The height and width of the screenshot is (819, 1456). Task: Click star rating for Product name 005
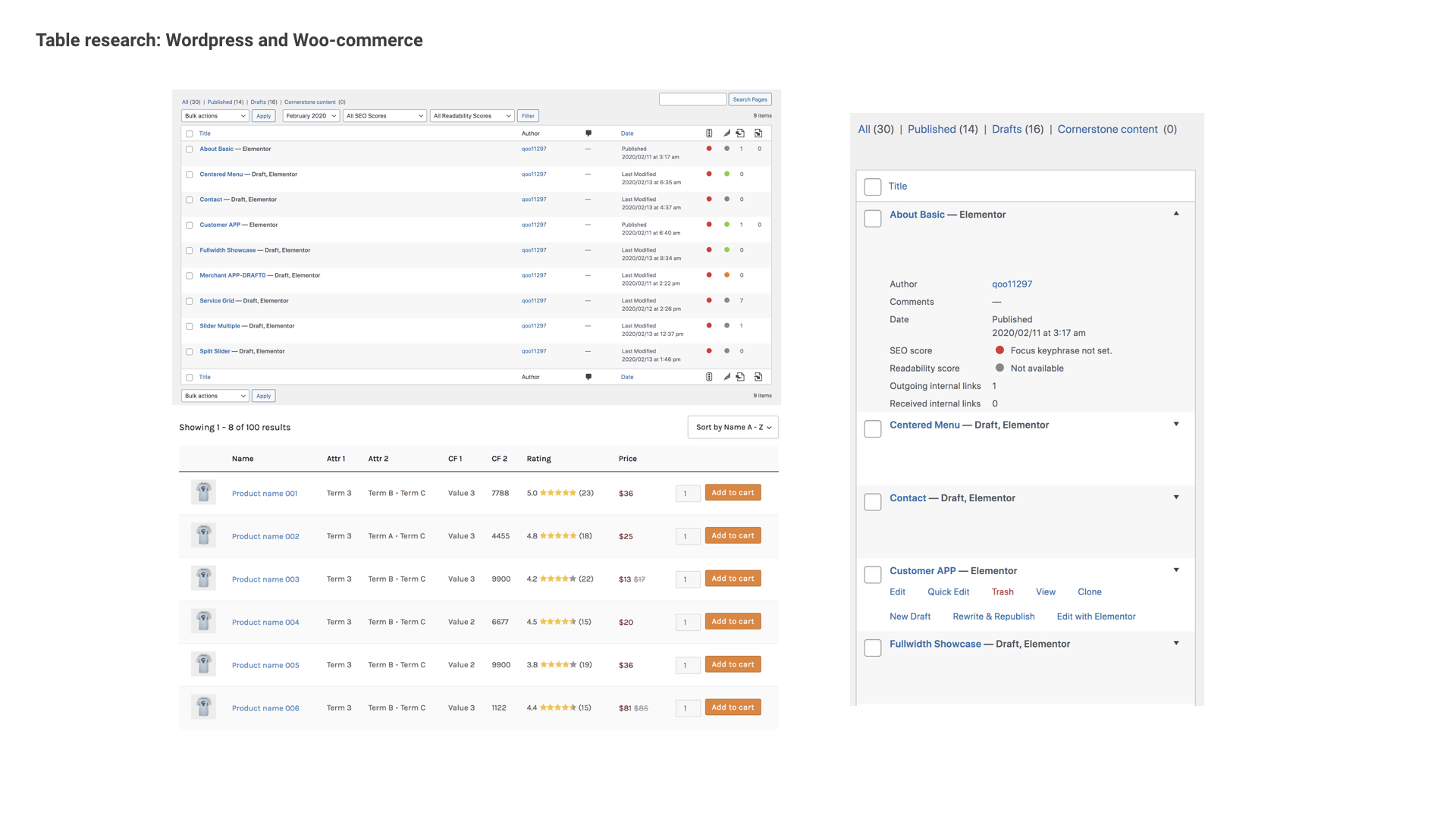pos(558,664)
